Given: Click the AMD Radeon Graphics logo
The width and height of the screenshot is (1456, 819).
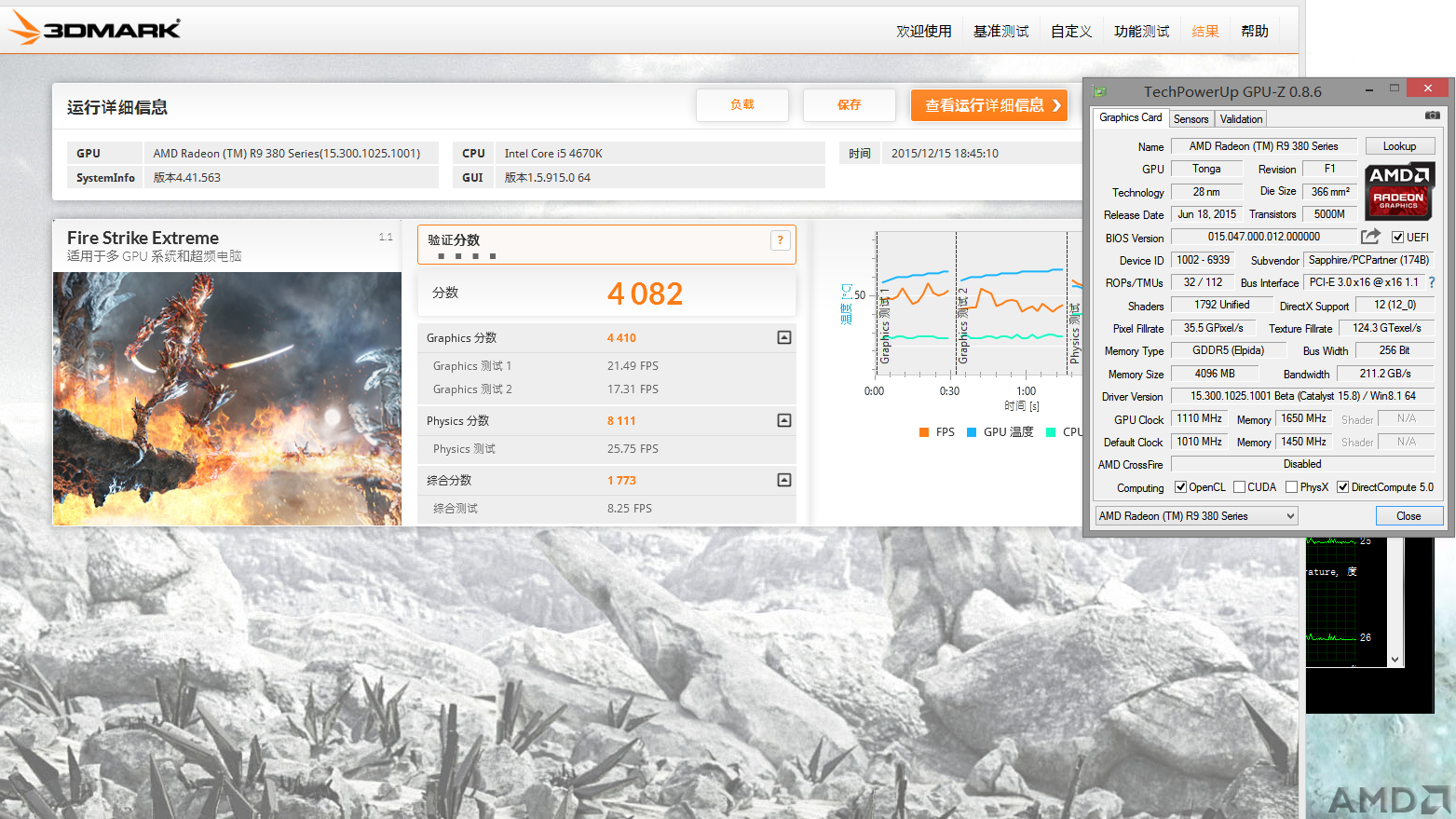Looking at the screenshot, I should click(x=1400, y=190).
